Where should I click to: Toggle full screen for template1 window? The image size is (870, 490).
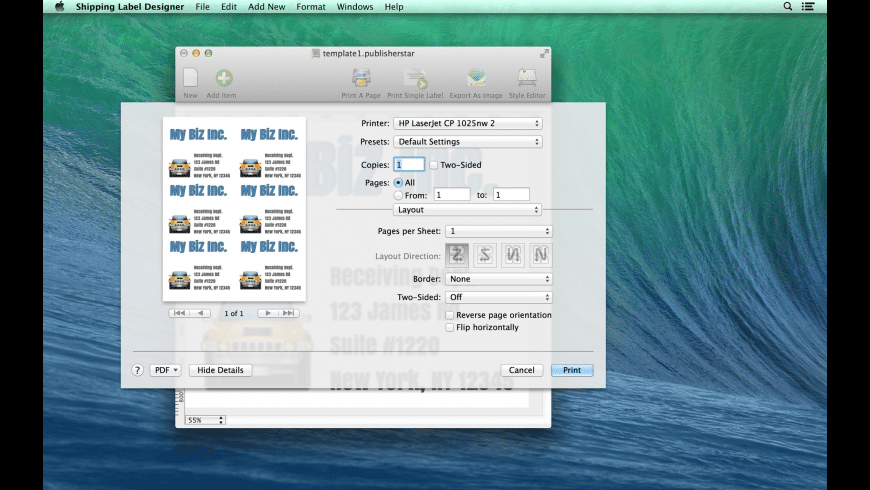(544, 53)
